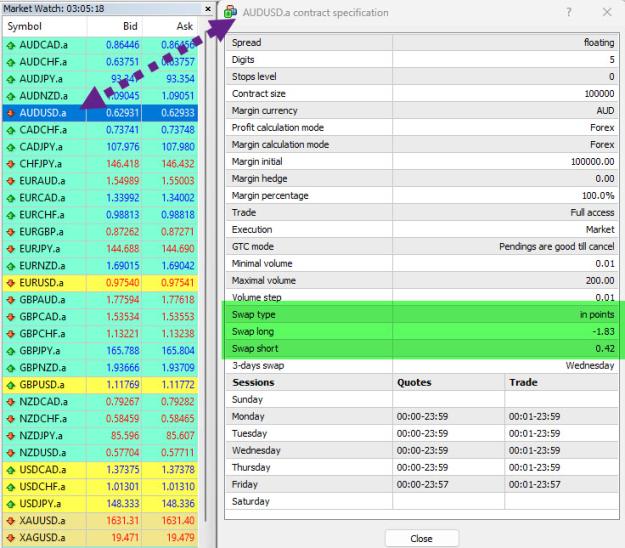625x548 pixels.
Task: Select the USDCAD.a symbol name
Action: click(x=43, y=469)
